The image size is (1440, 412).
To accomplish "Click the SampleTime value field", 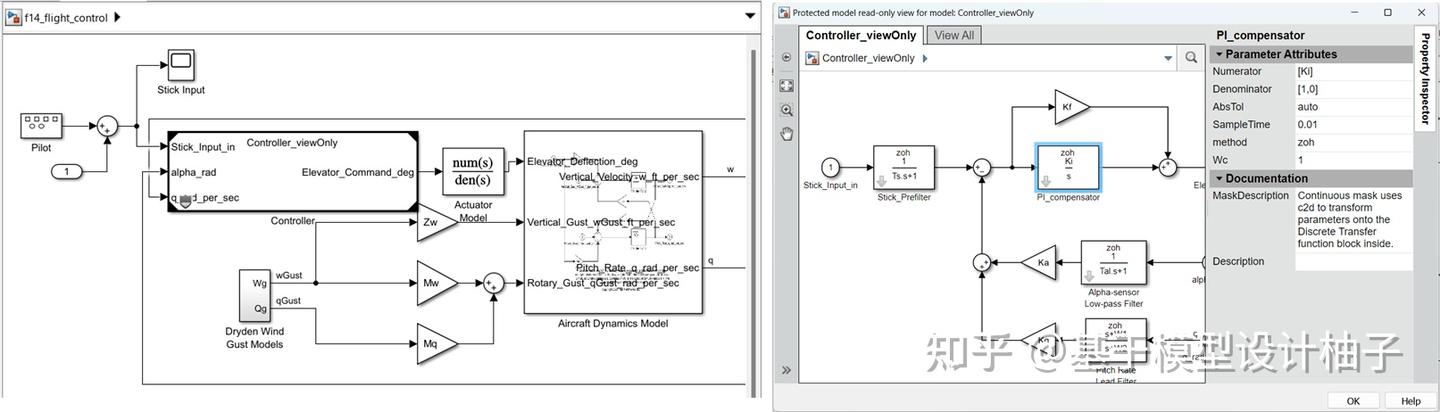I will 1354,124.
